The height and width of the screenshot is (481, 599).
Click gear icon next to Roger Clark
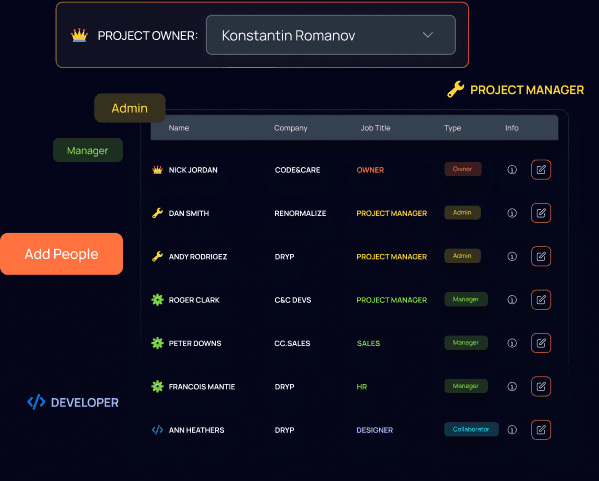[x=157, y=300]
